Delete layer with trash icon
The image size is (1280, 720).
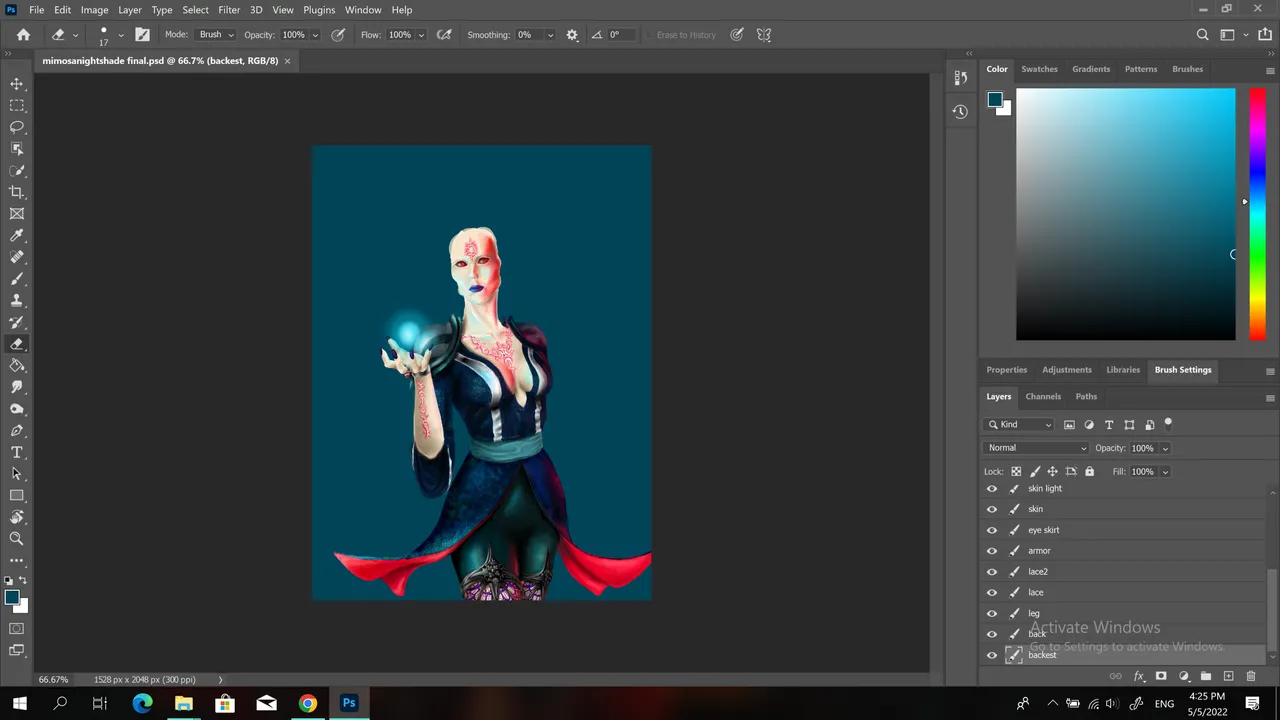pyautogui.click(x=1250, y=676)
